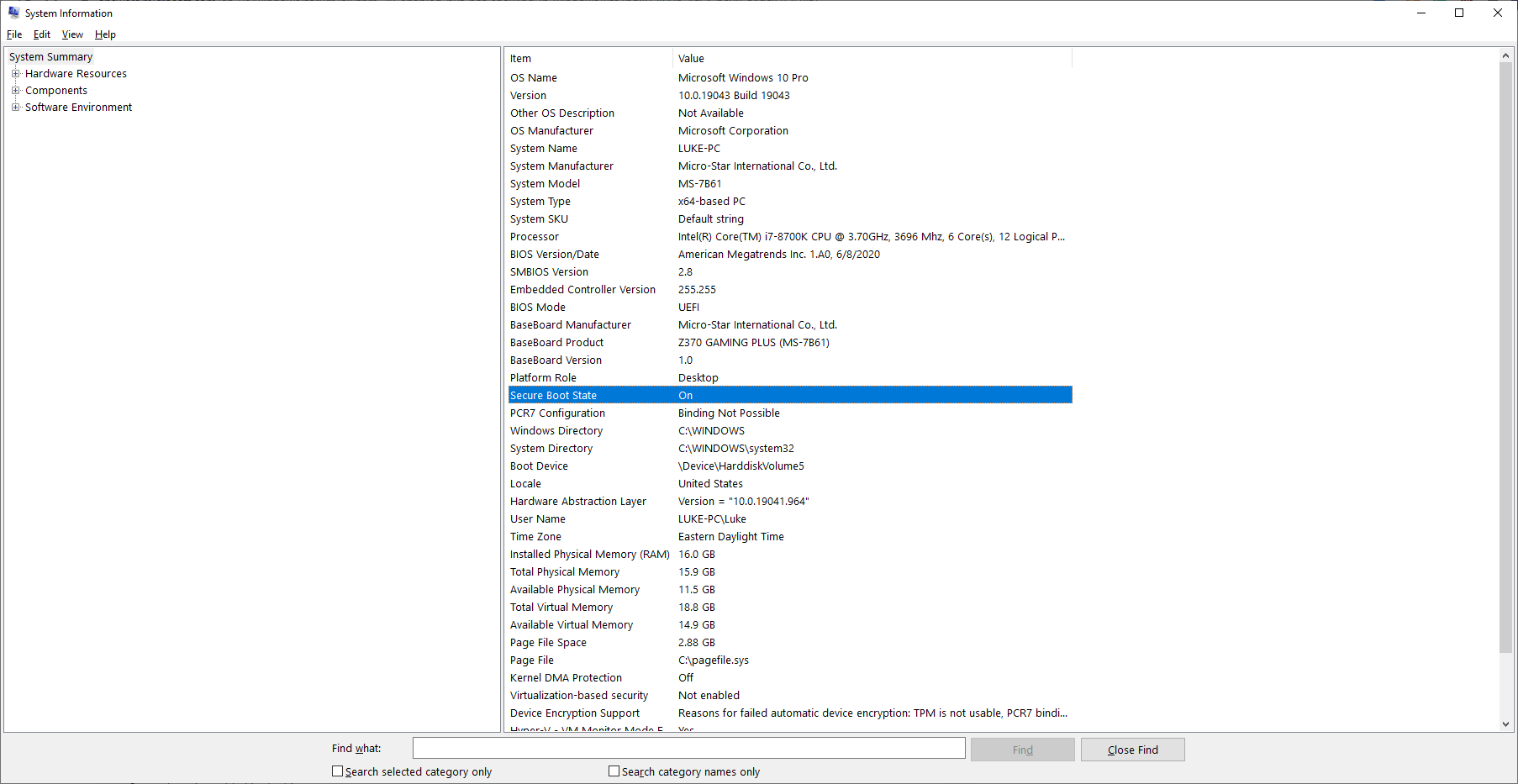Select the BaseBoard Product row

[x=790, y=343]
